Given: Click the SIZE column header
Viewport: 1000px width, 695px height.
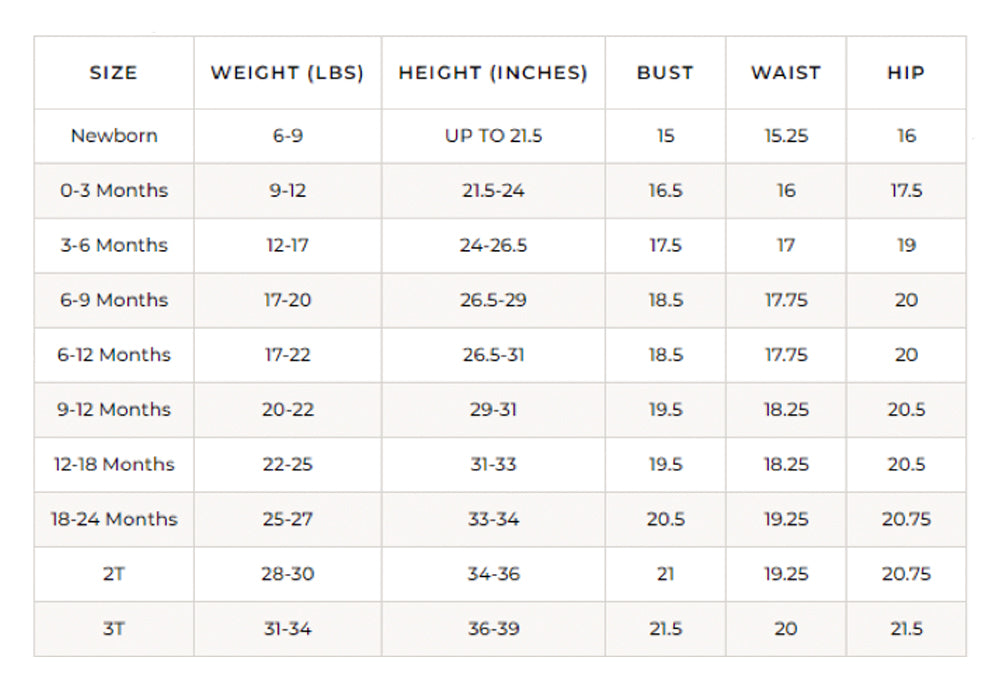Looking at the screenshot, I should click(x=113, y=73).
